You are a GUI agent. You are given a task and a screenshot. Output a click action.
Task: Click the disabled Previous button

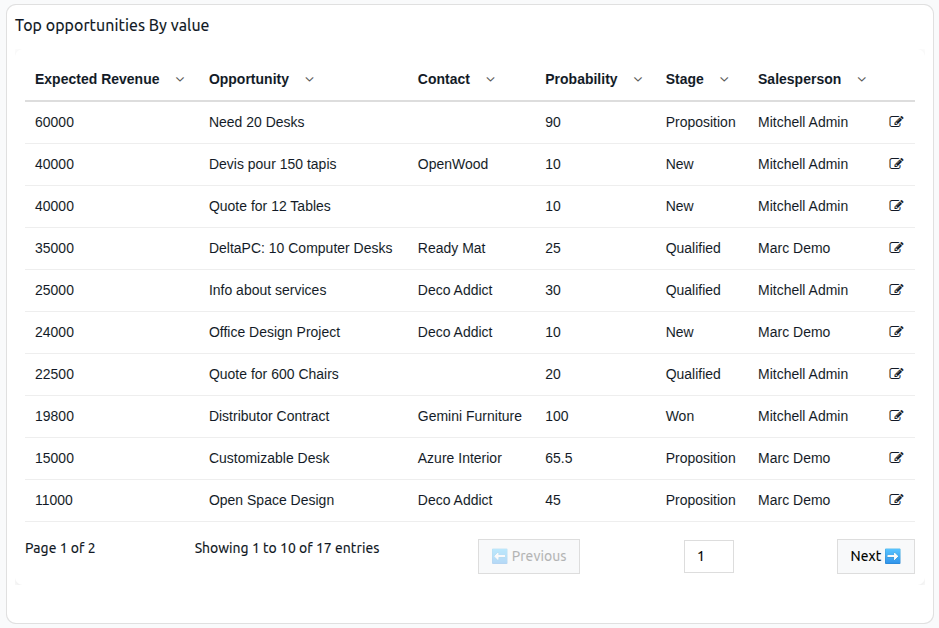529,556
